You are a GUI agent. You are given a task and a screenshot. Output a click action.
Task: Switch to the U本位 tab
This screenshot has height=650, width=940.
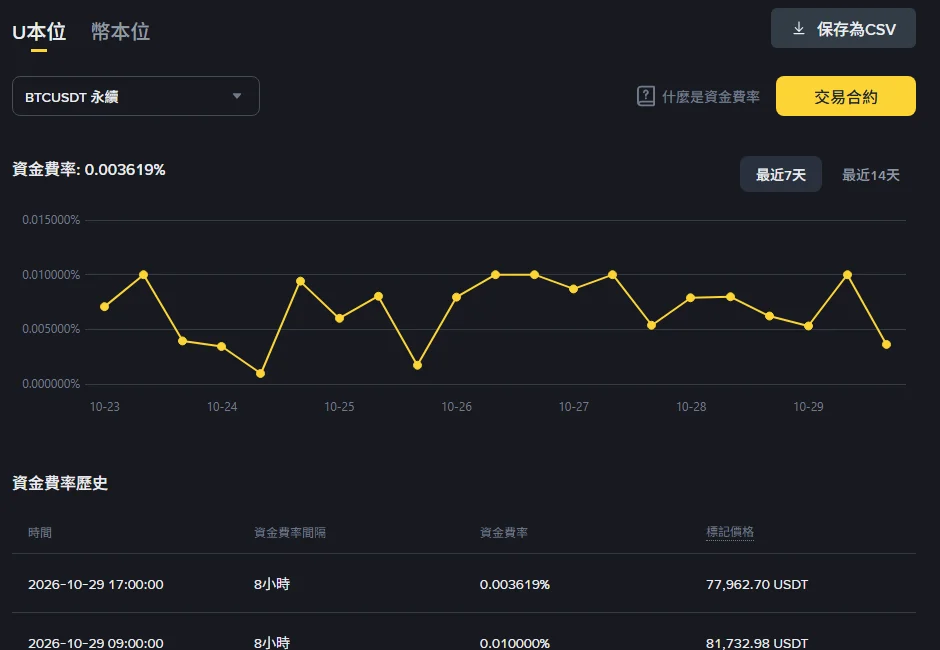click(x=39, y=31)
